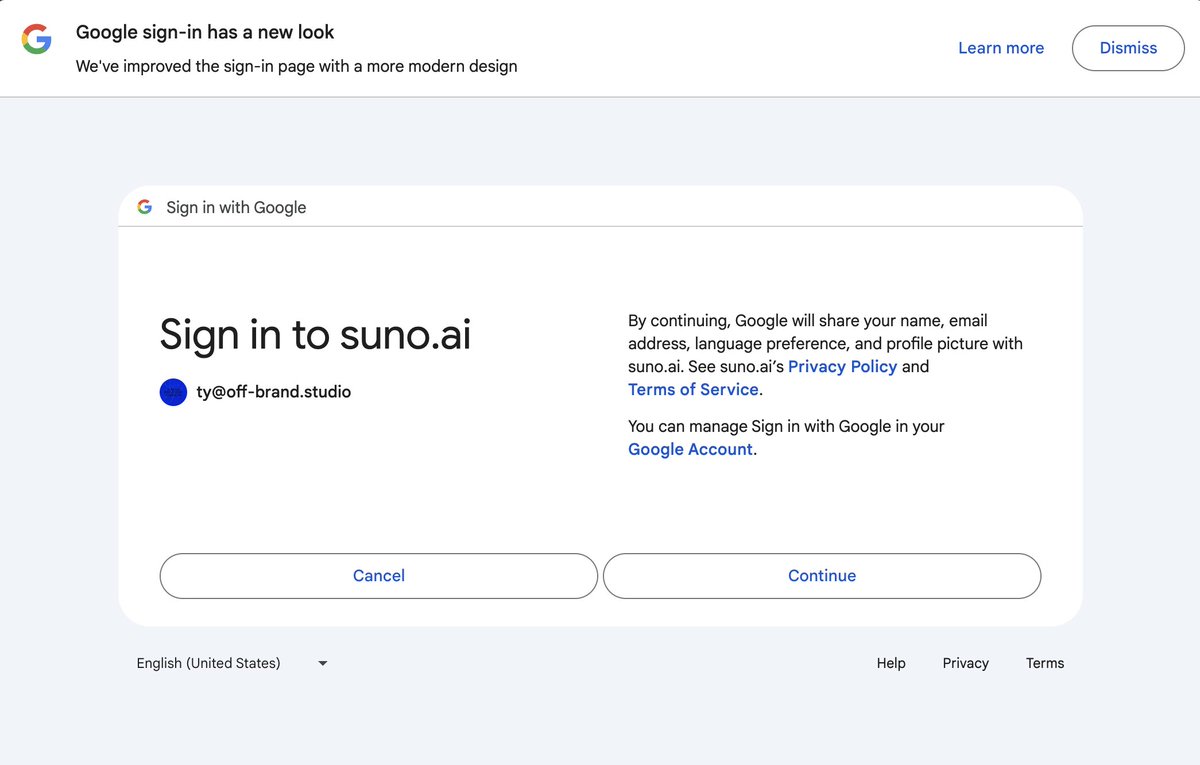Open the language dropdown arrow
1200x765 pixels.
click(322, 663)
